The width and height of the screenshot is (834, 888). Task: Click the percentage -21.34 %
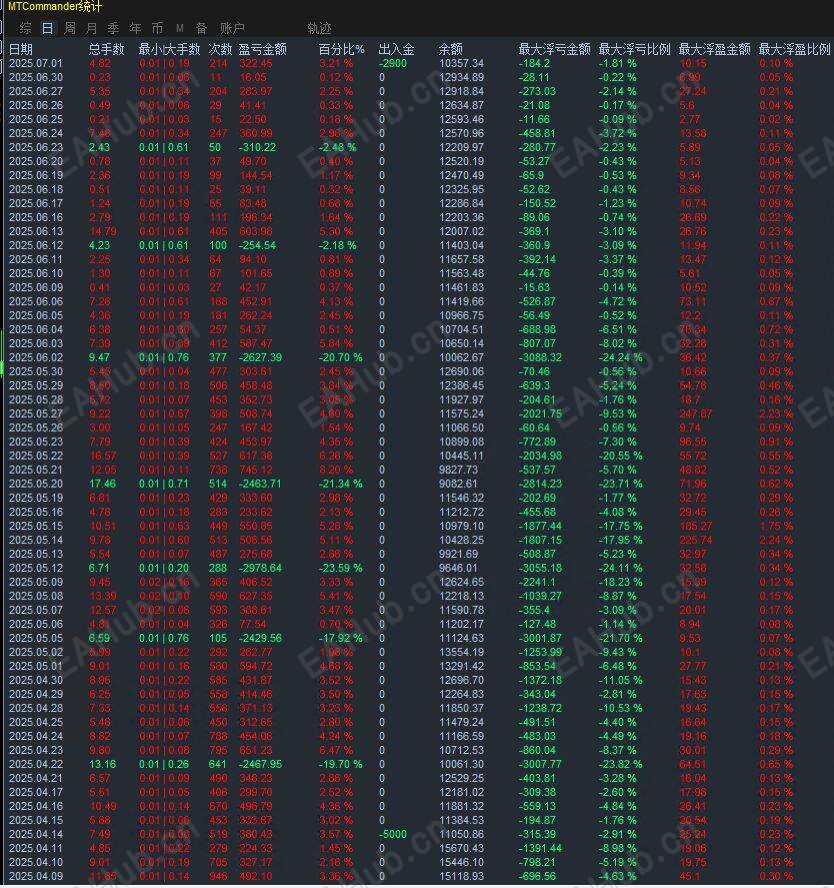pyautogui.click(x=340, y=484)
